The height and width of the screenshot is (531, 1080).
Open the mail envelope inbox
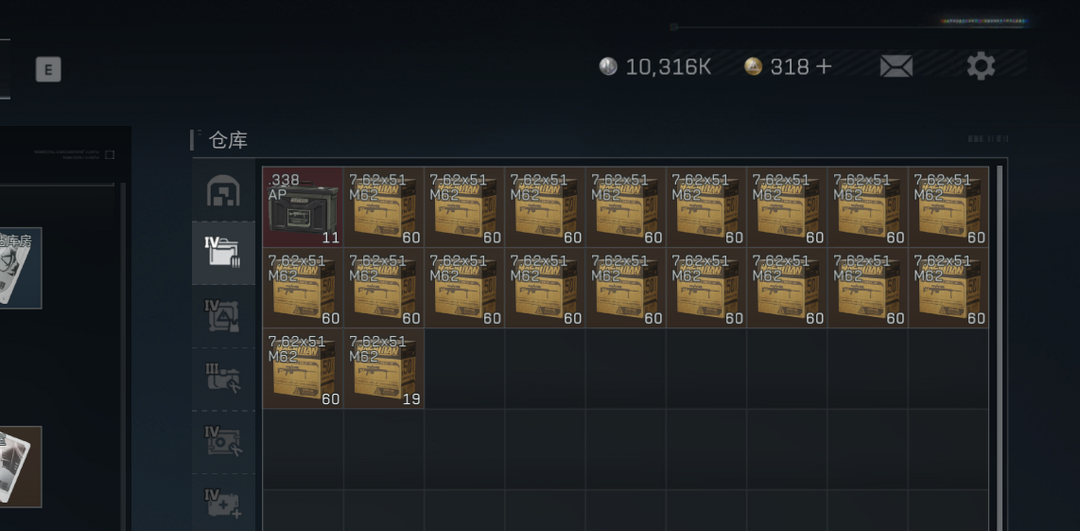[x=896, y=67]
